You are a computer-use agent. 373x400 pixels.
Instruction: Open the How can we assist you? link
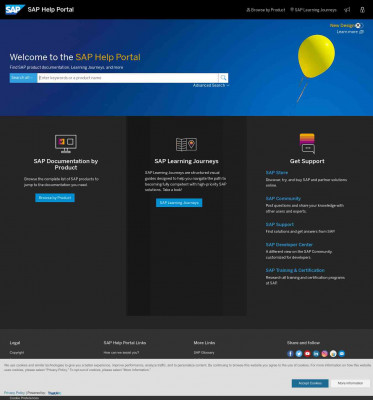point(121,353)
